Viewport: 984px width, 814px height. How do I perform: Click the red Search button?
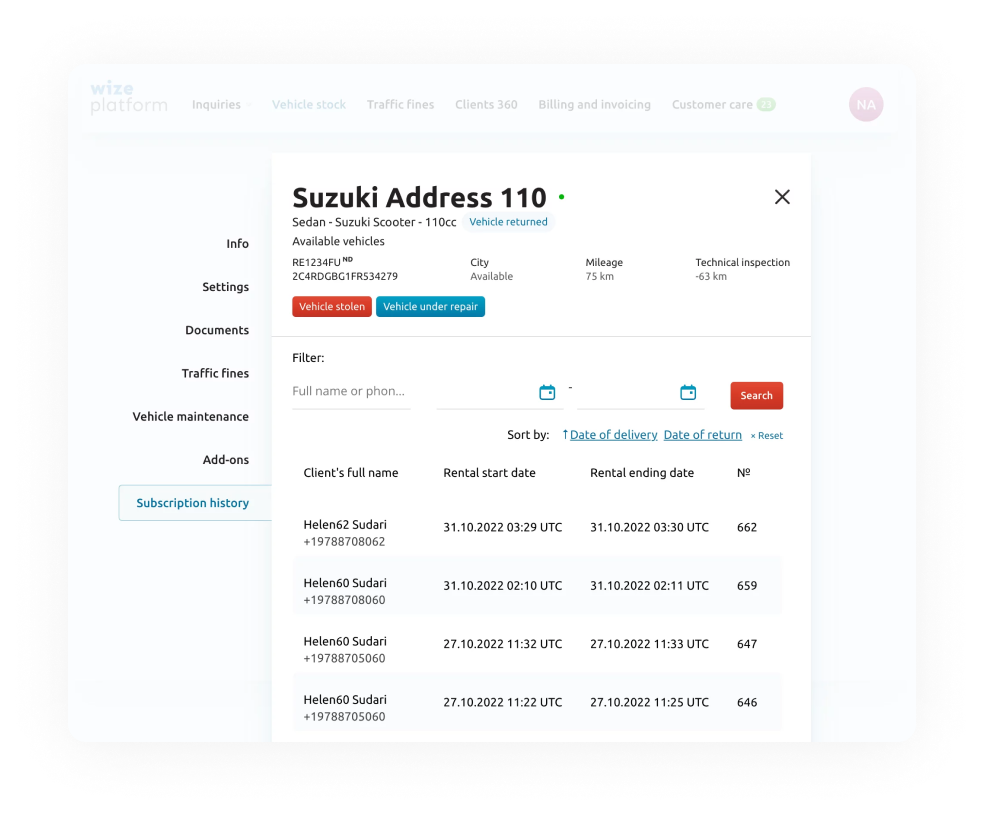tap(756, 395)
